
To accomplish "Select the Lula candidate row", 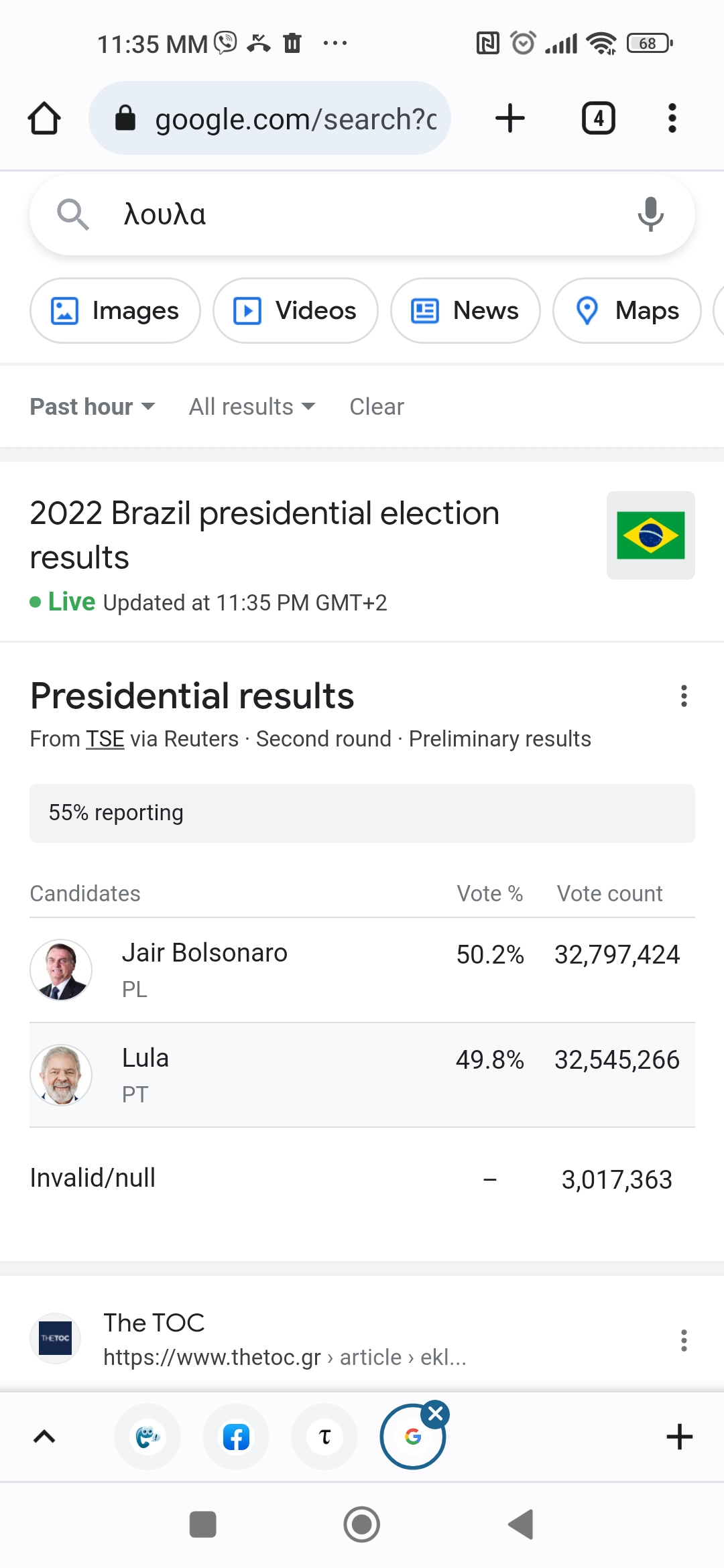I will (362, 1075).
